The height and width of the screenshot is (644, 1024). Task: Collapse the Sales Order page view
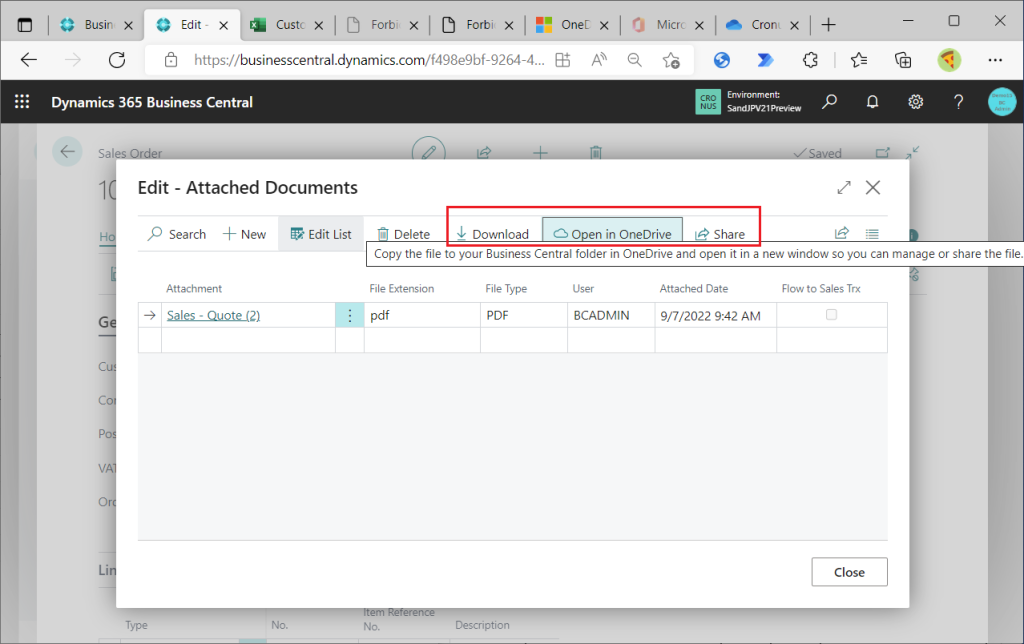912,152
